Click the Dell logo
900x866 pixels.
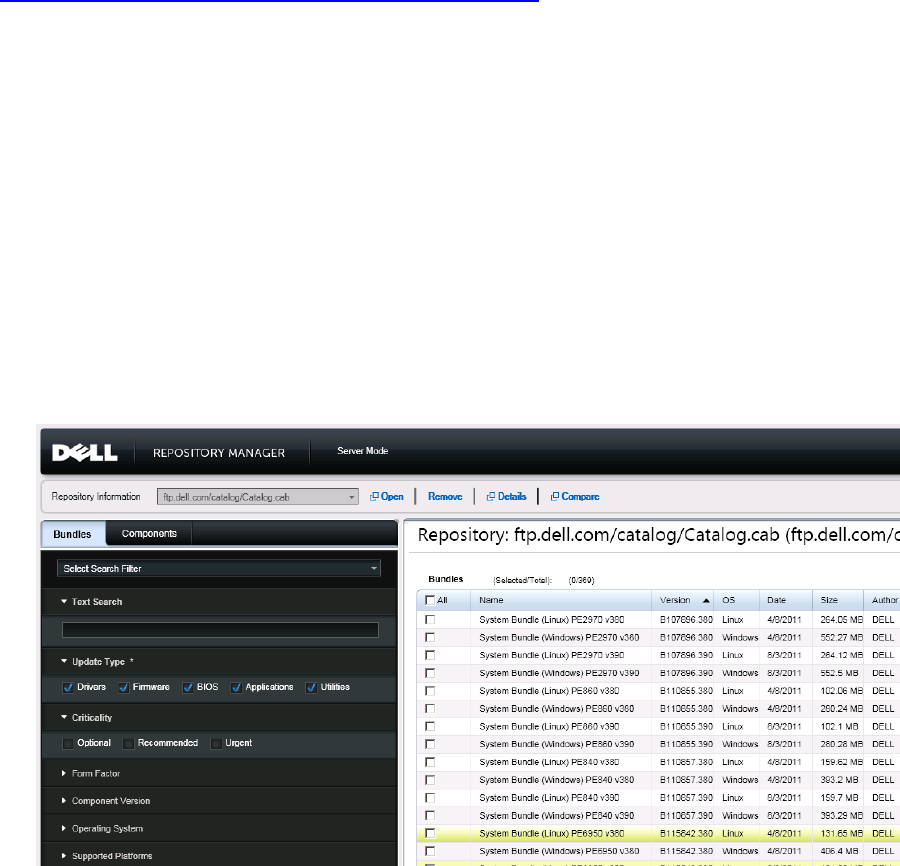click(x=84, y=453)
